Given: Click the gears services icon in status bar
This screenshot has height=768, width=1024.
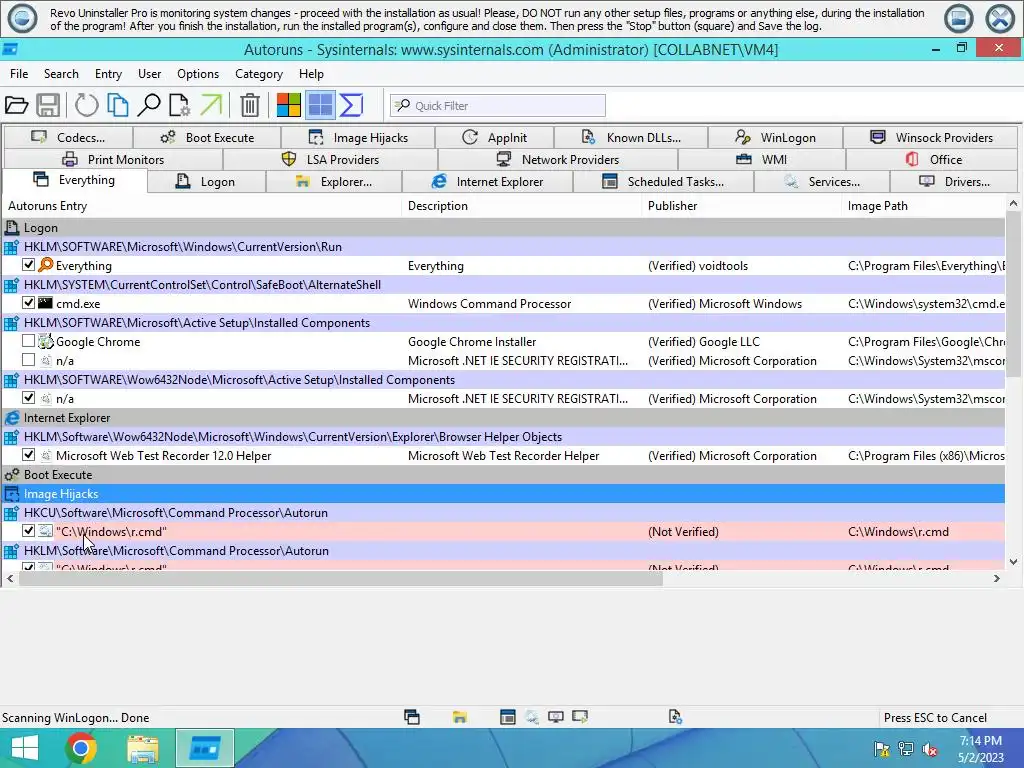Looking at the screenshot, I should (x=532, y=717).
